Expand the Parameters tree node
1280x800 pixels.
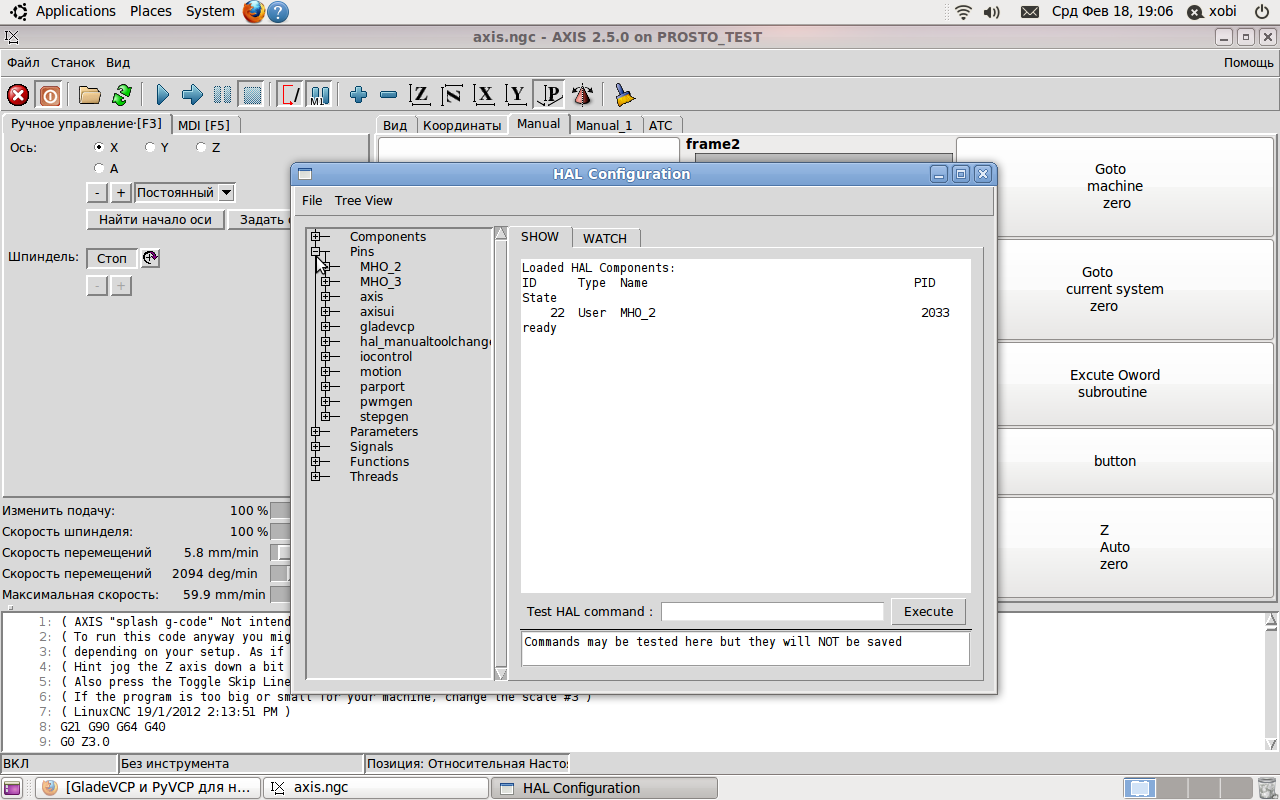[316, 432]
